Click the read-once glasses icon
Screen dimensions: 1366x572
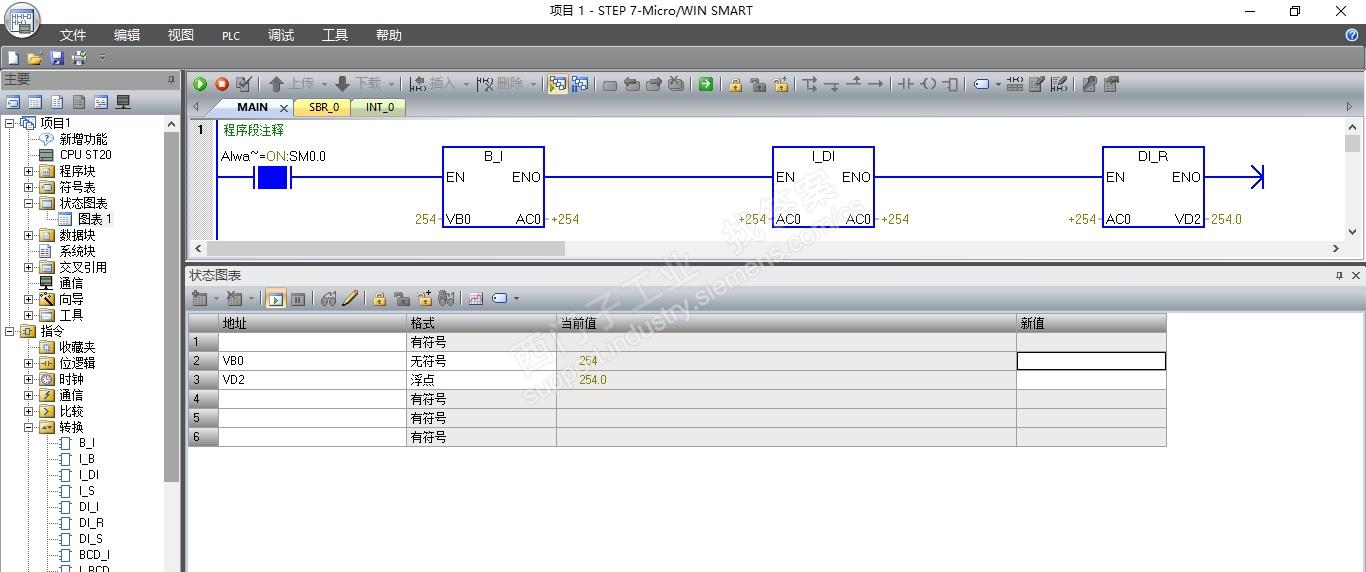tap(328, 298)
